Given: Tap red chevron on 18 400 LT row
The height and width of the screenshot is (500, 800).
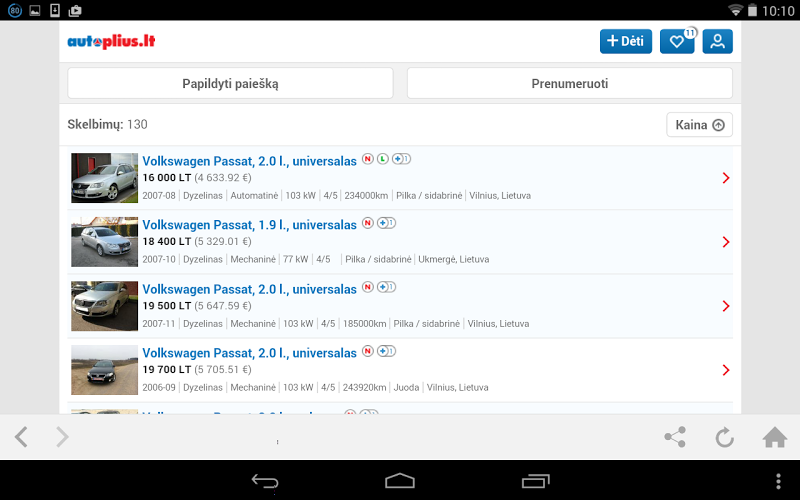Looking at the screenshot, I should point(726,242).
